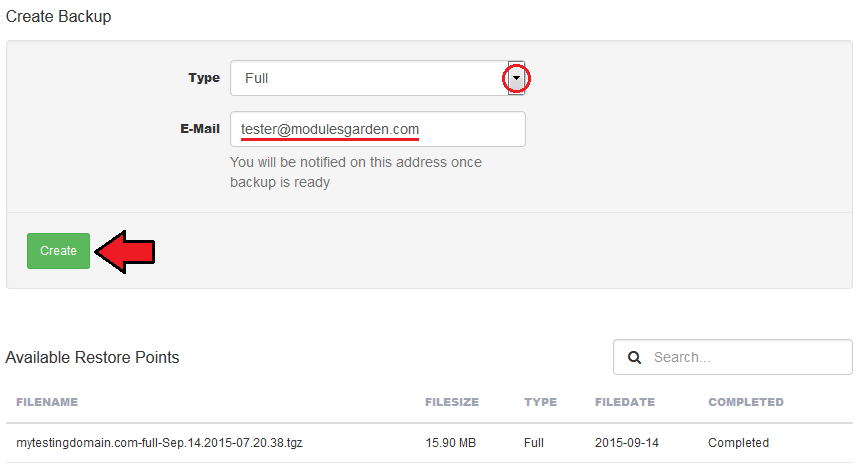The image size is (864, 467).
Task: Click the 15.90 MB filesize cell
Action: click(450, 443)
